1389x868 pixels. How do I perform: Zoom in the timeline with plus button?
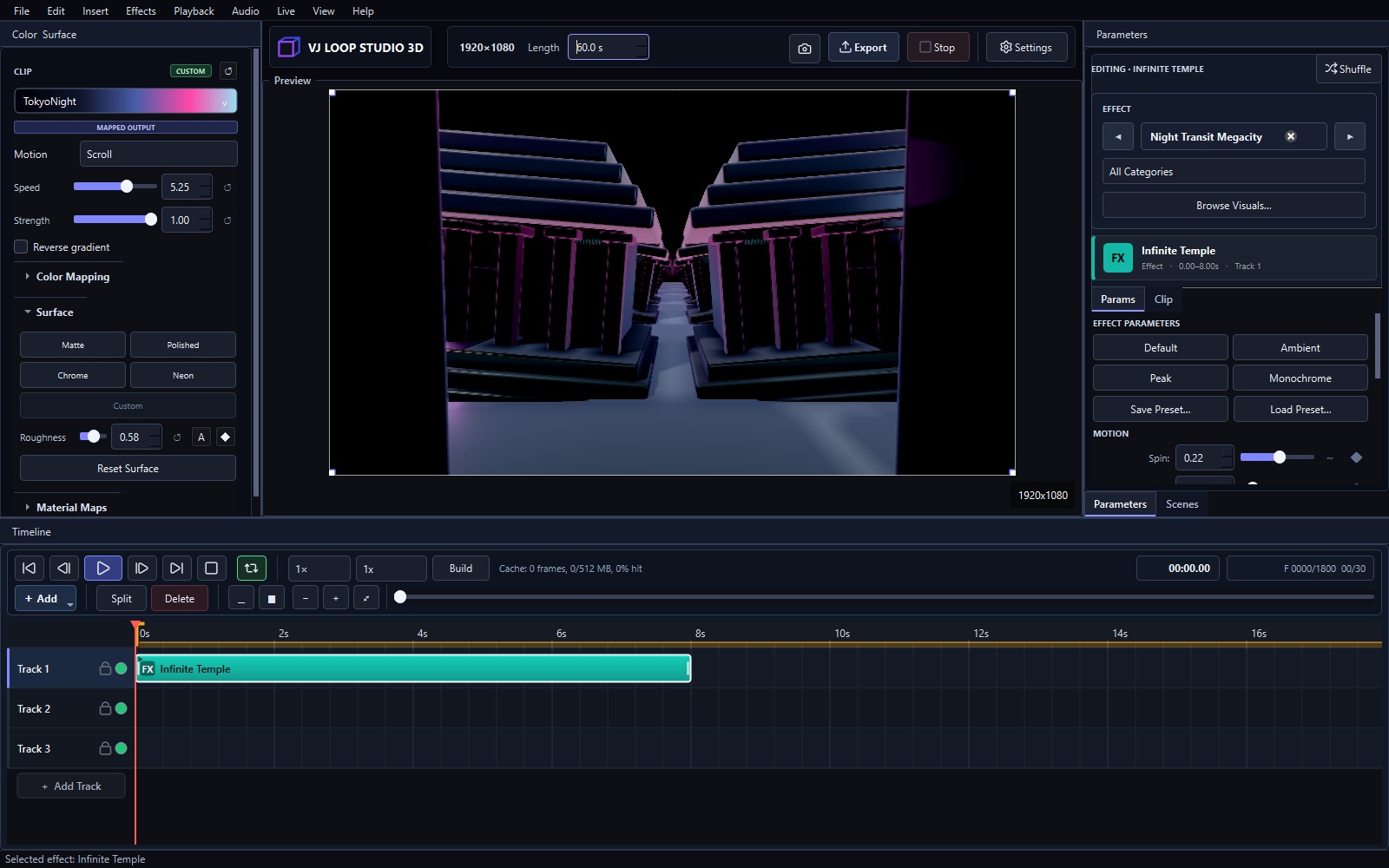336,598
